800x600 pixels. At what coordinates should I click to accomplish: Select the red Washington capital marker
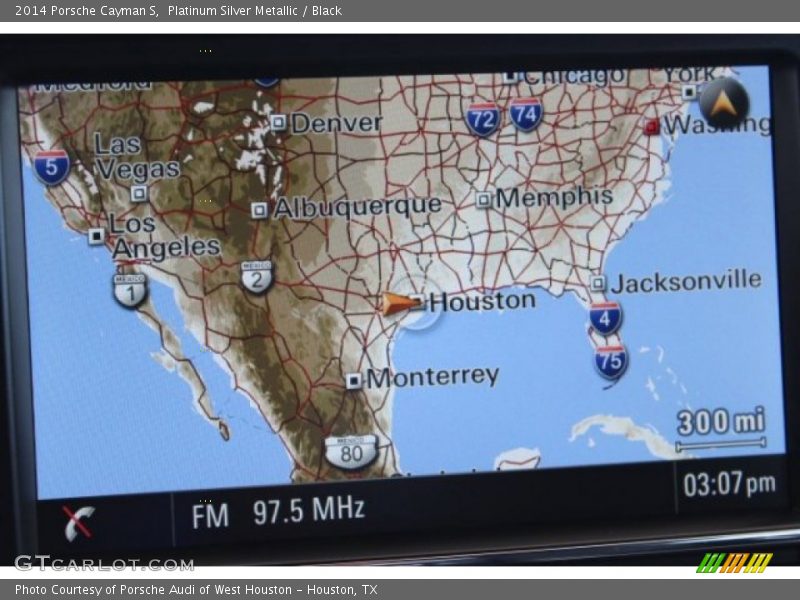click(x=652, y=126)
